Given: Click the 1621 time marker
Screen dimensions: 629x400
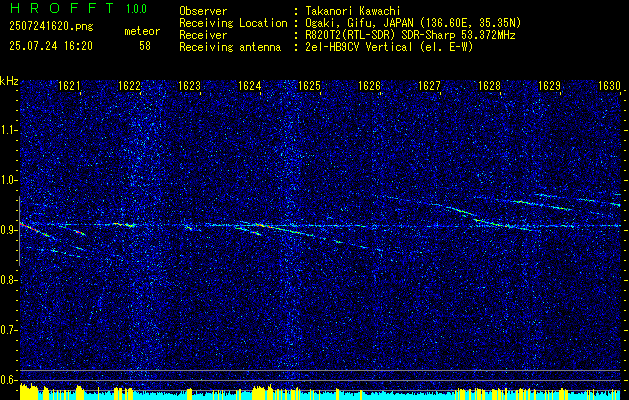Looking at the screenshot, I should [x=69, y=85].
